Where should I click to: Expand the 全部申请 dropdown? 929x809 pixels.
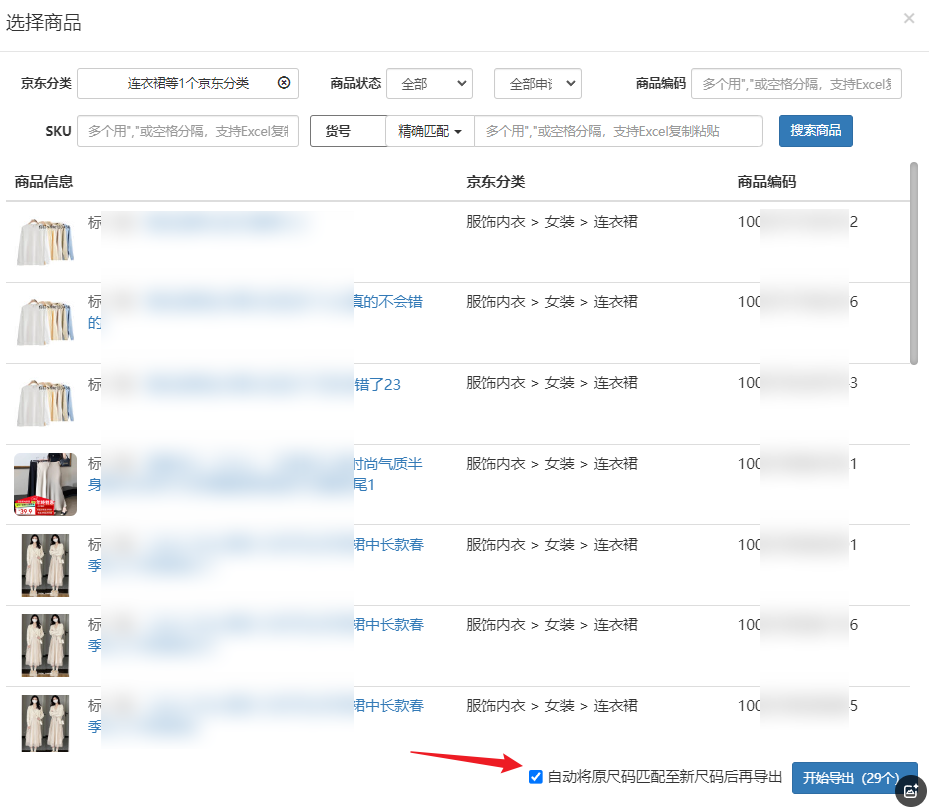point(537,84)
